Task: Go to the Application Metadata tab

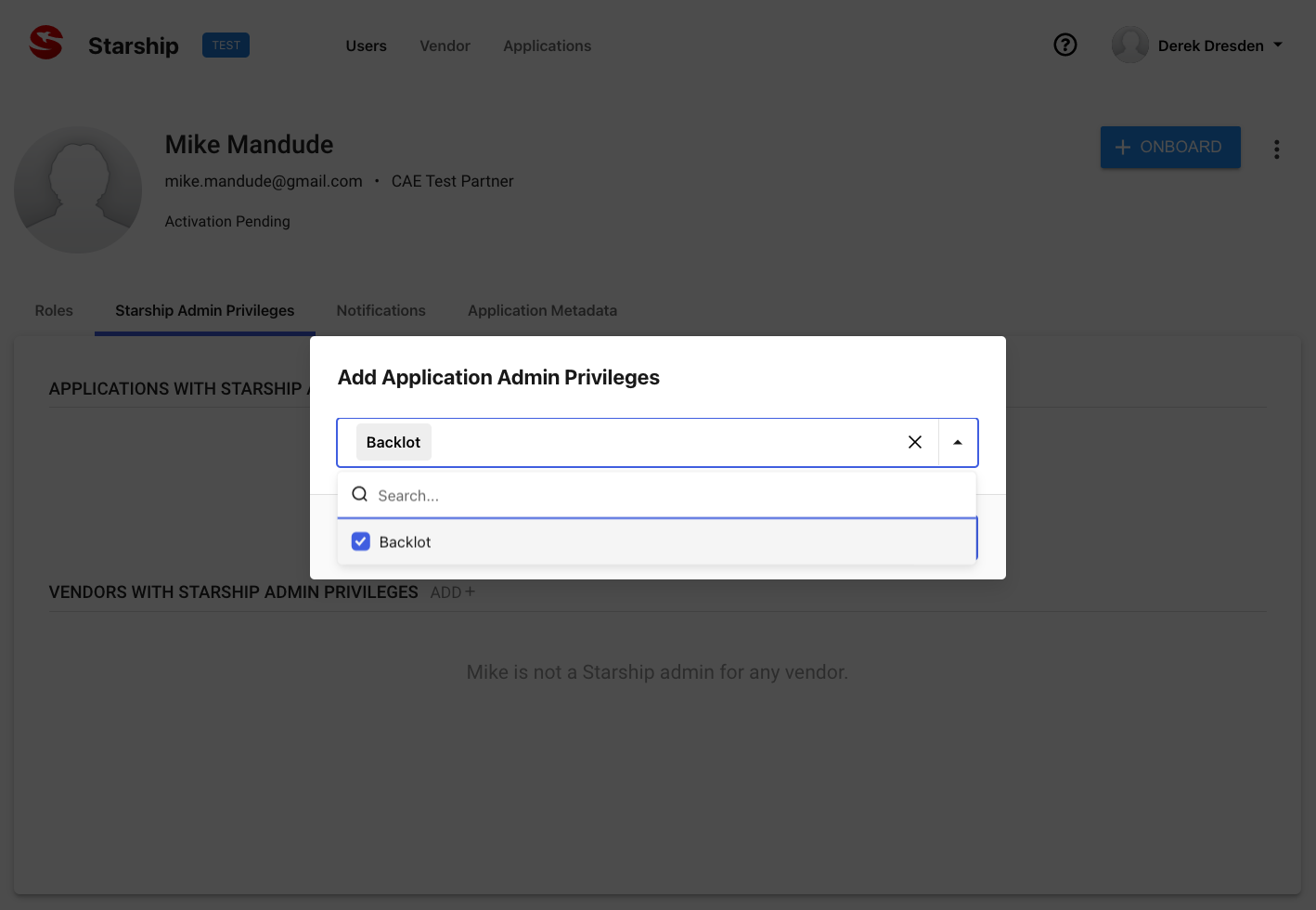Action: 542,311
